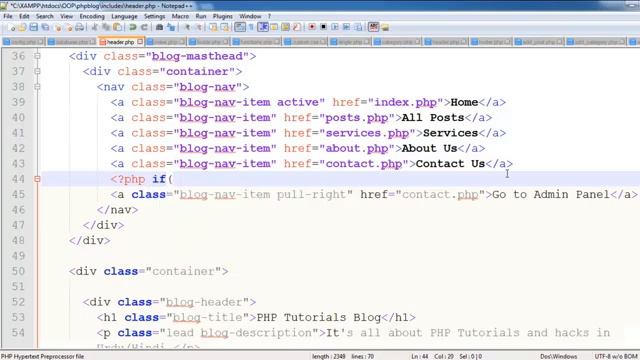Click "Go to Admin Panel" link text in code
Image resolution: width=640 pixels, height=360 pixels.
coord(551,194)
